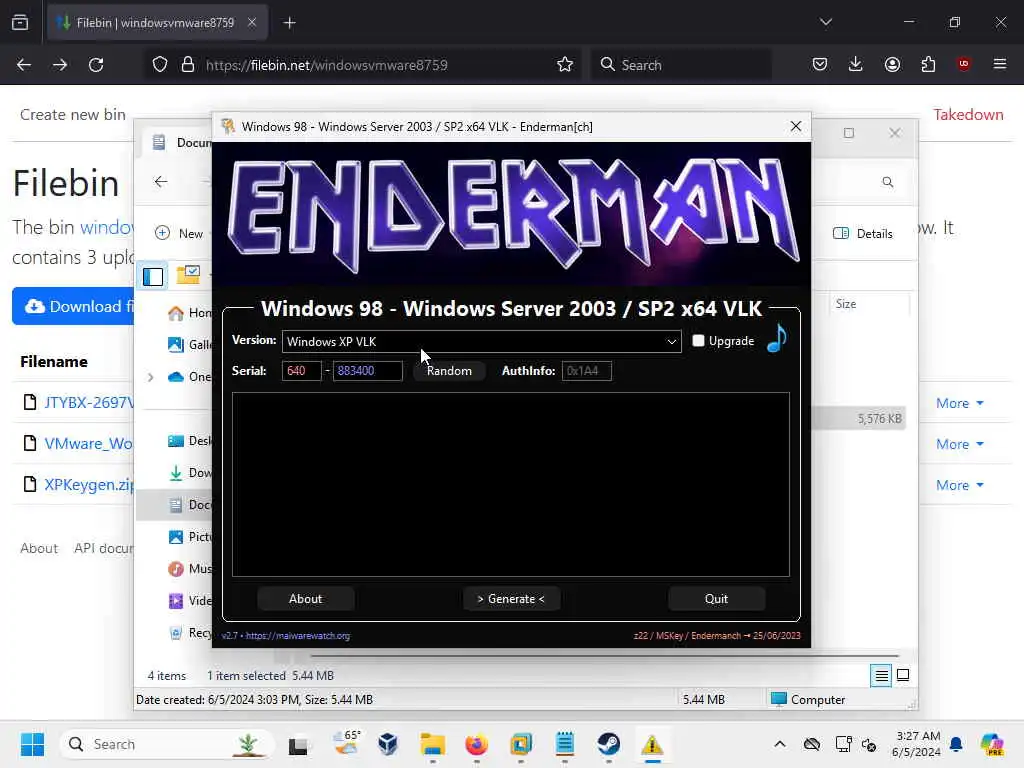The width and height of the screenshot is (1024, 768).
Task: Go back in File Explorer window
Action: coord(161,182)
